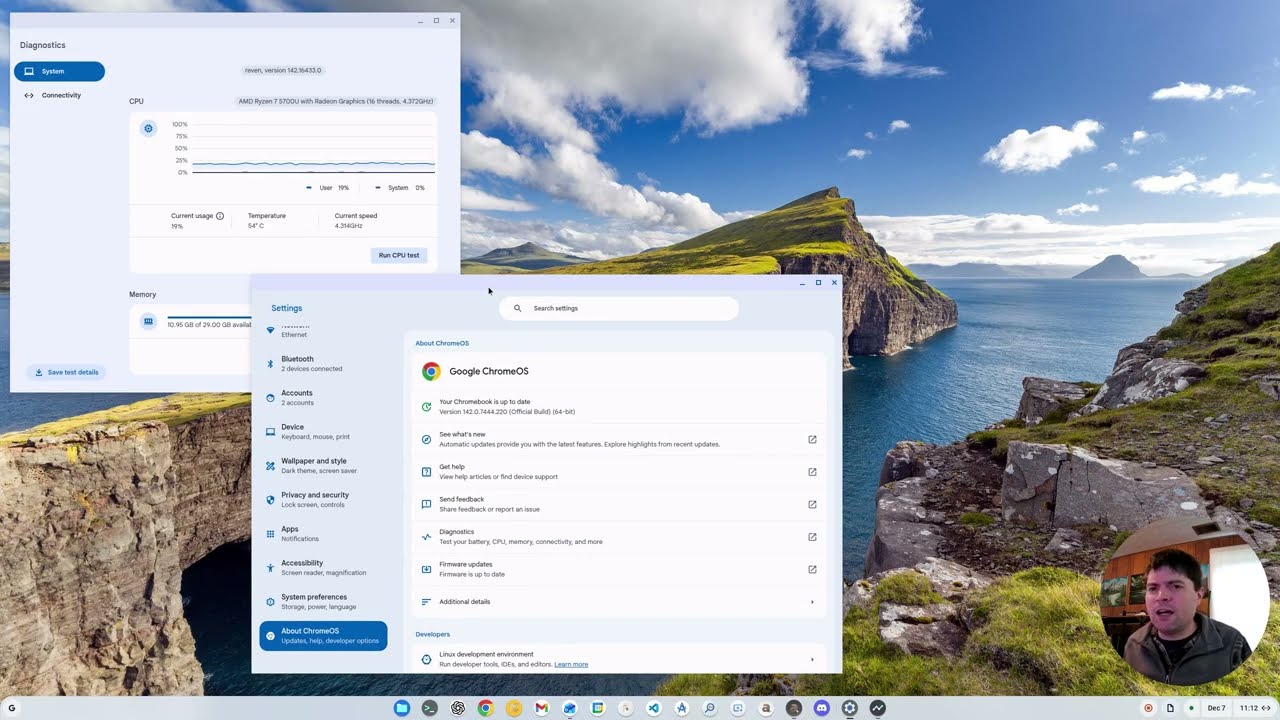This screenshot has height=720, width=1280.
Task: Open the Dec 7 calendar tray
Action: point(1216,708)
